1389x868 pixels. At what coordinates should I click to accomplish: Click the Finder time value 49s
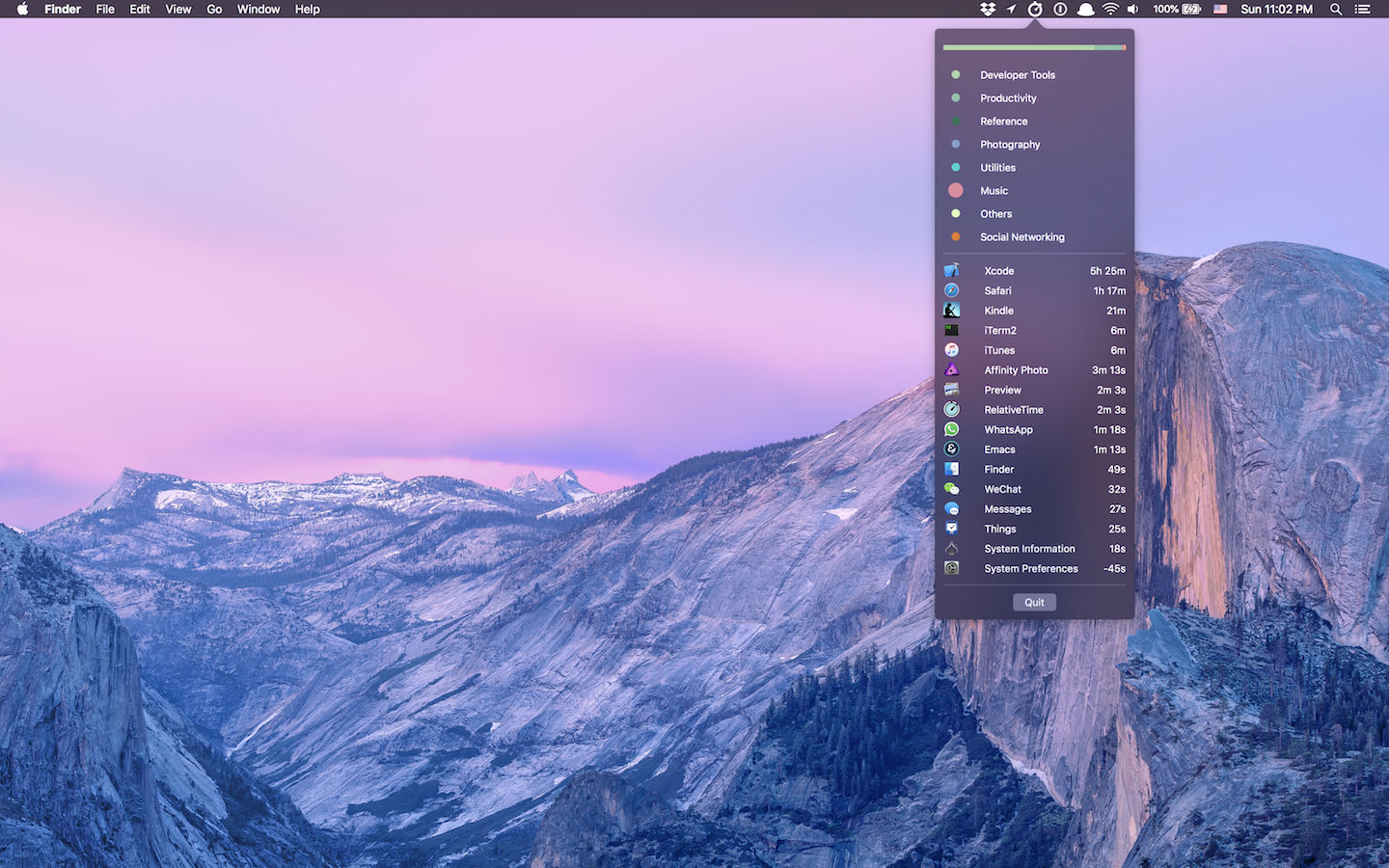click(x=1116, y=470)
